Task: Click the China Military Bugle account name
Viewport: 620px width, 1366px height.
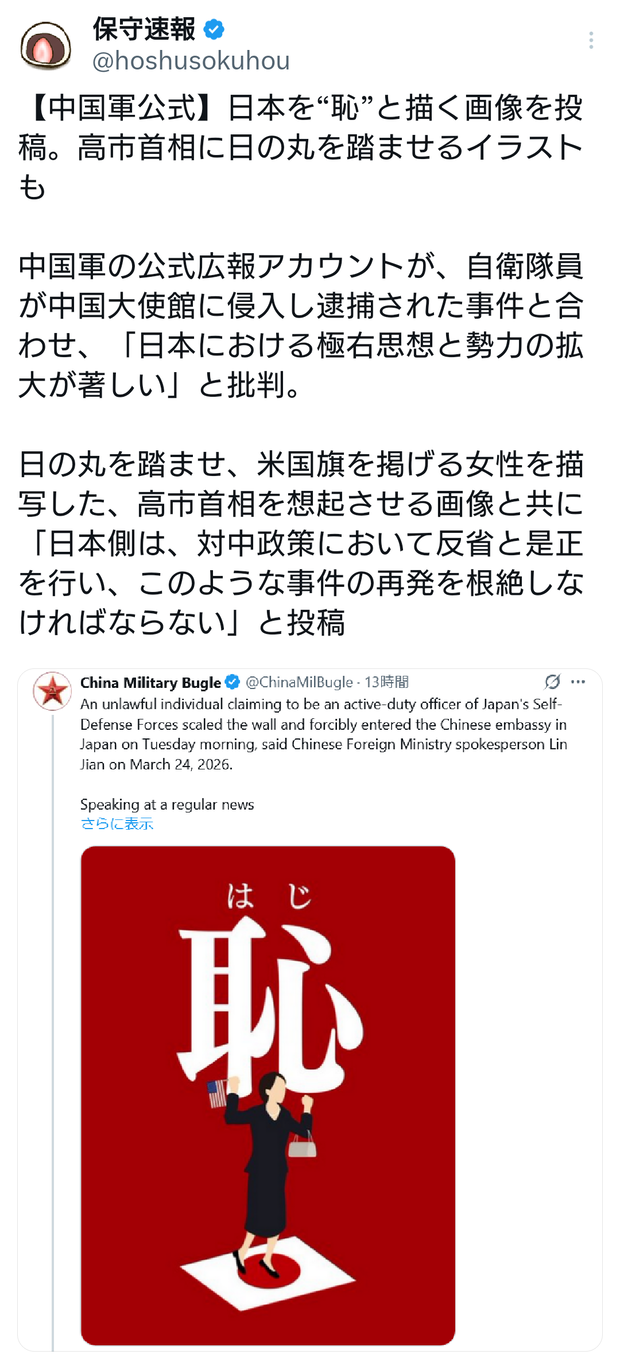Action: click(x=150, y=682)
